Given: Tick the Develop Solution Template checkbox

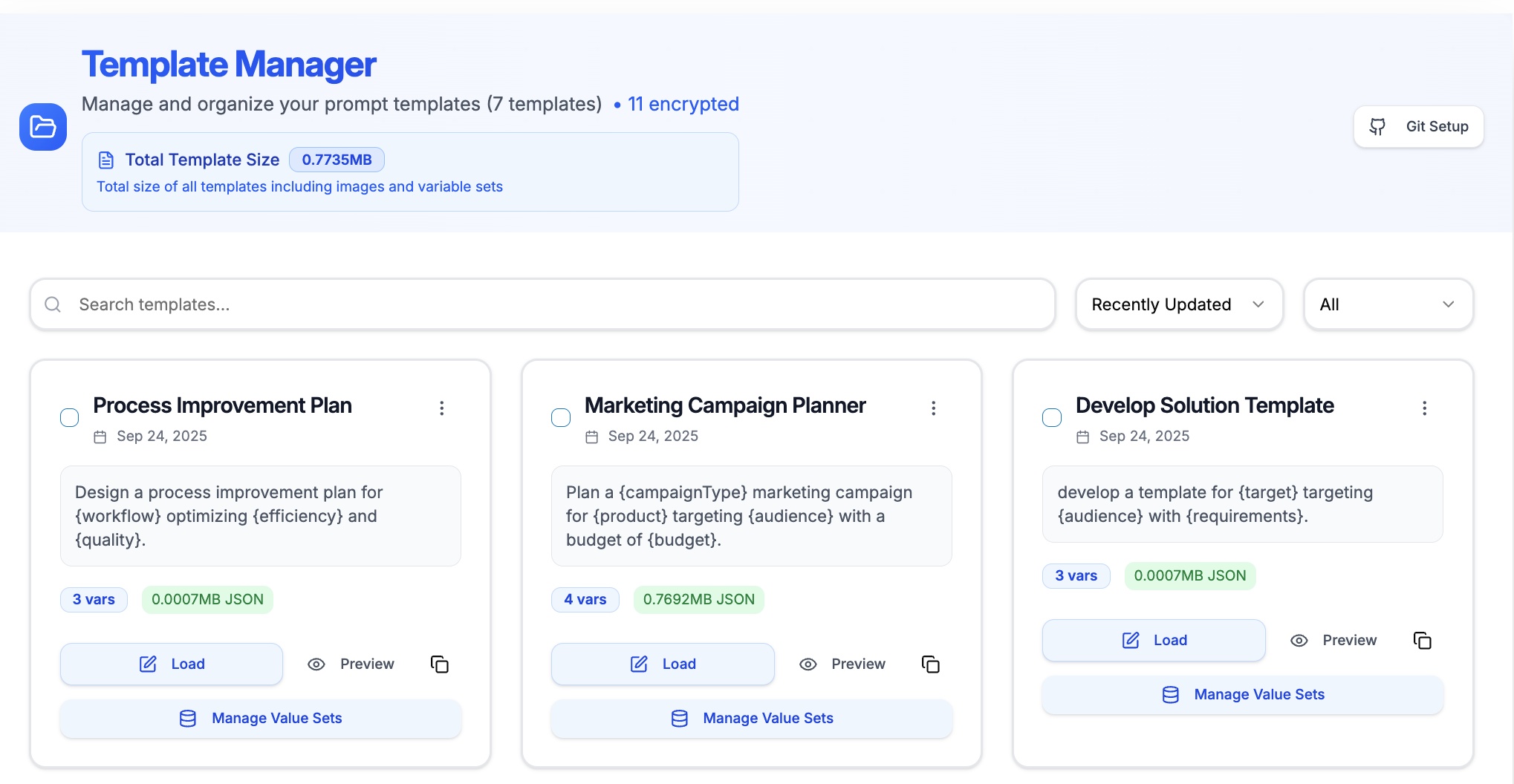Looking at the screenshot, I should click(x=1052, y=418).
